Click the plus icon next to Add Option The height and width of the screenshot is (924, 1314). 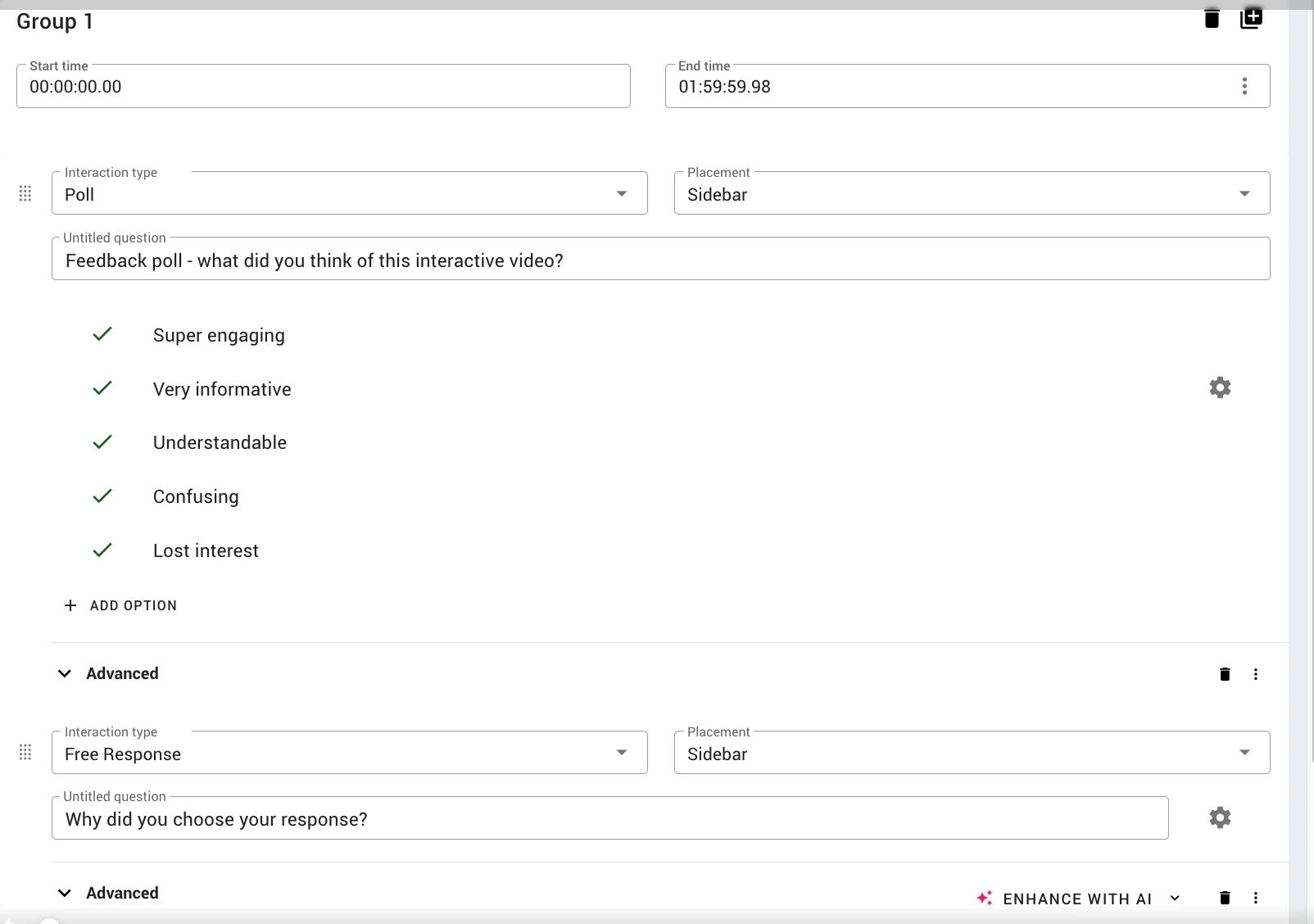pyautogui.click(x=70, y=605)
